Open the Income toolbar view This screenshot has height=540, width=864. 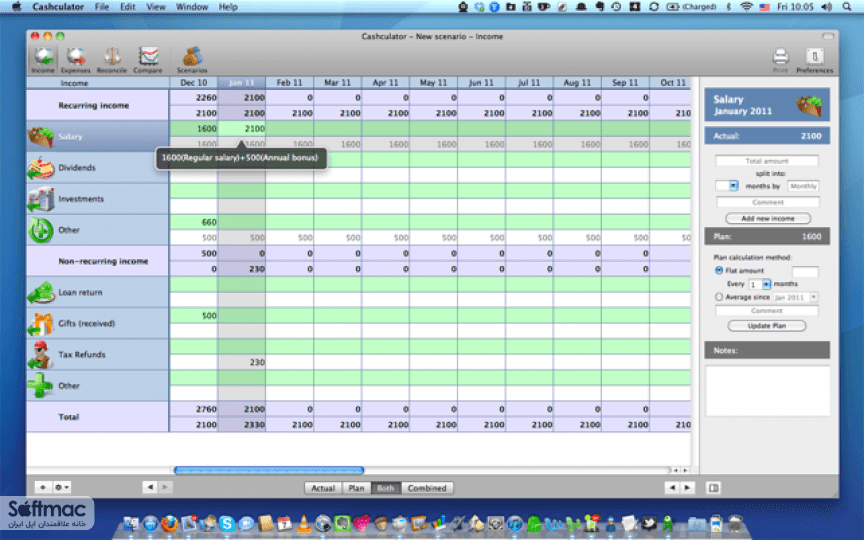(x=42, y=60)
